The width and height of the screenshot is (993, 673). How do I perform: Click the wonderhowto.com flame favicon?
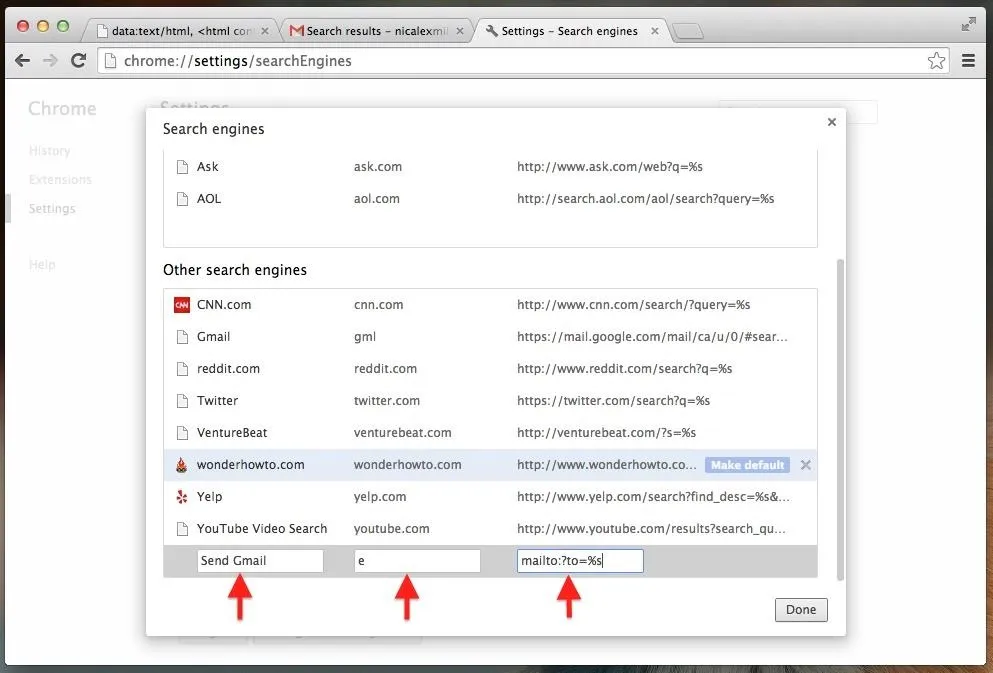tap(182, 465)
